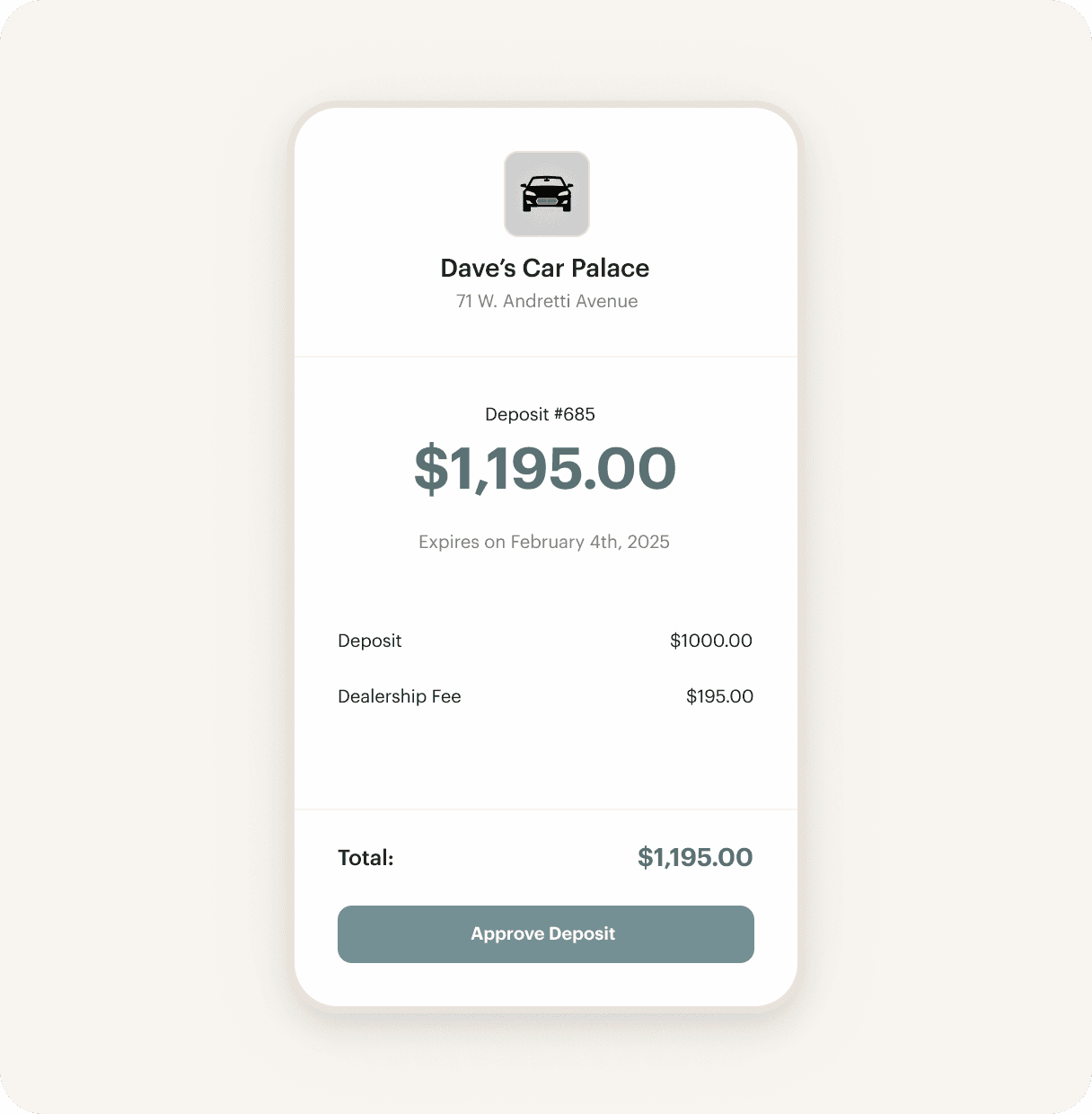The height and width of the screenshot is (1114, 1092).
Task: Click the 71 W. Andretti Avenue address
Action: (546, 301)
